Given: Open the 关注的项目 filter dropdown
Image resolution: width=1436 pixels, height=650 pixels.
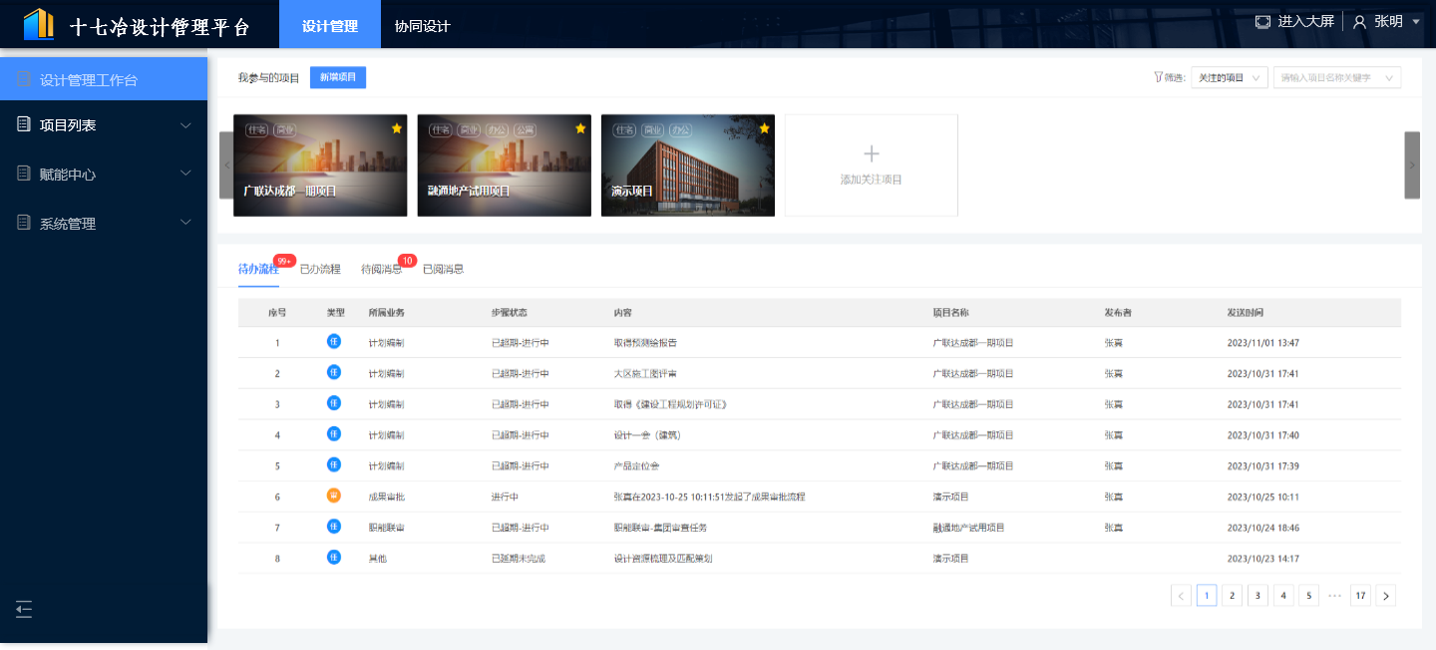Looking at the screenshot, I should tap(1229, 78).
